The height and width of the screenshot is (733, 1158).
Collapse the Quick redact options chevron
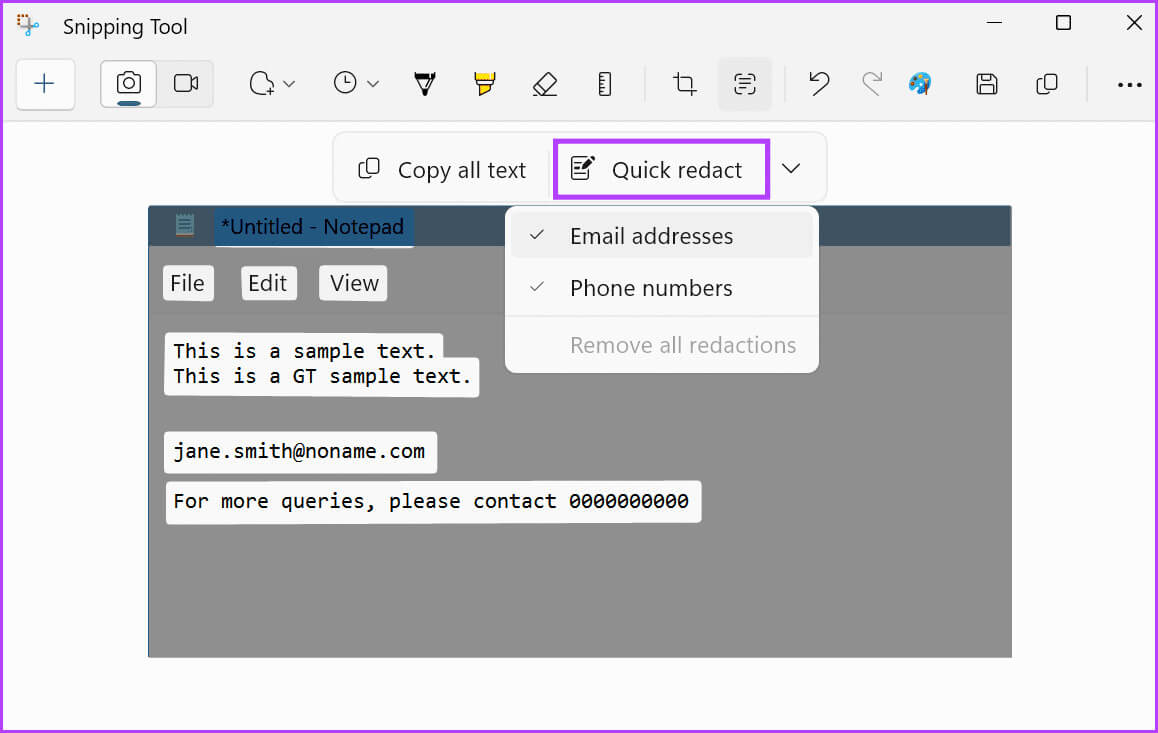pos(791,169)
